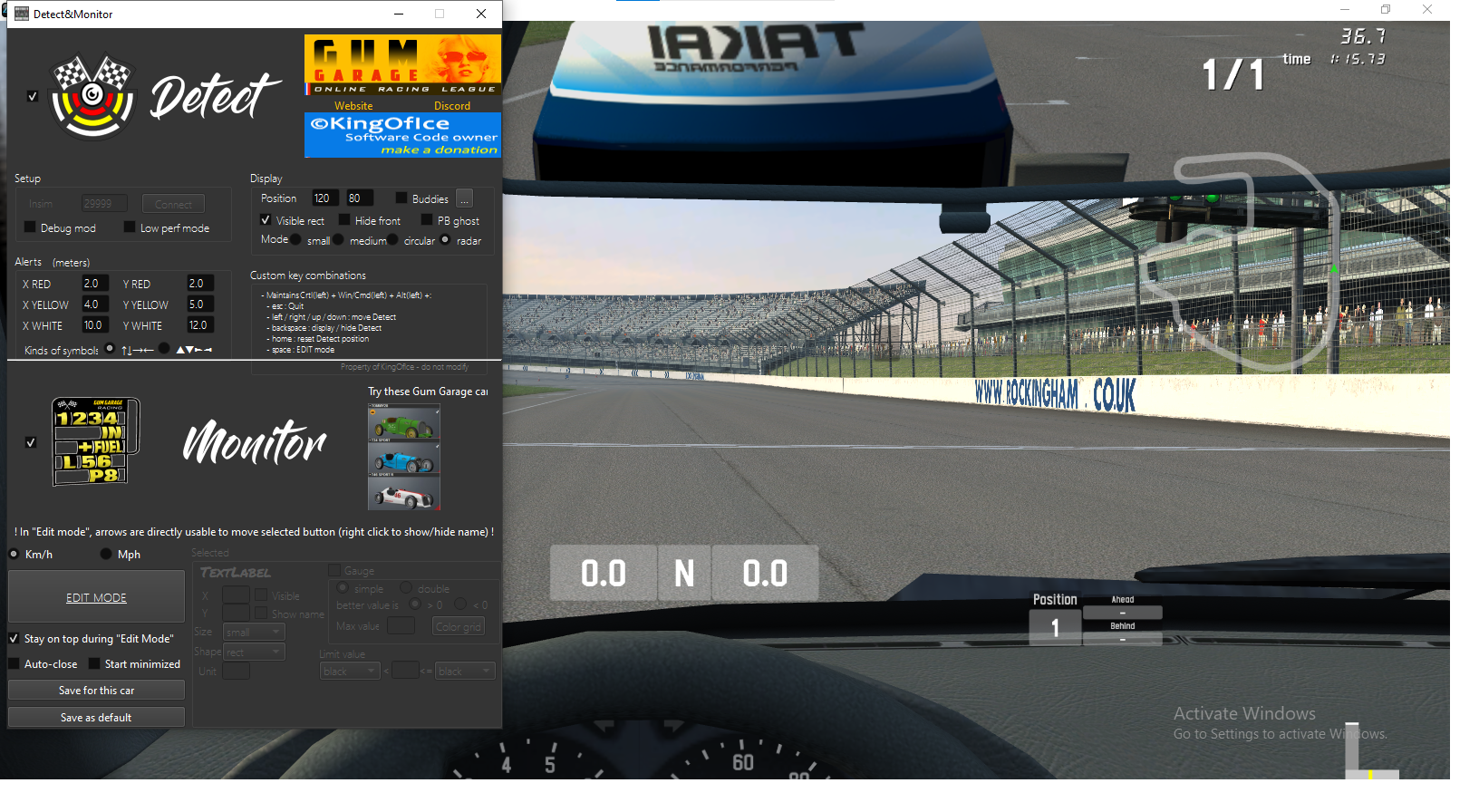
Task: Click the Insim port field 29999
Action: point(104,204)
